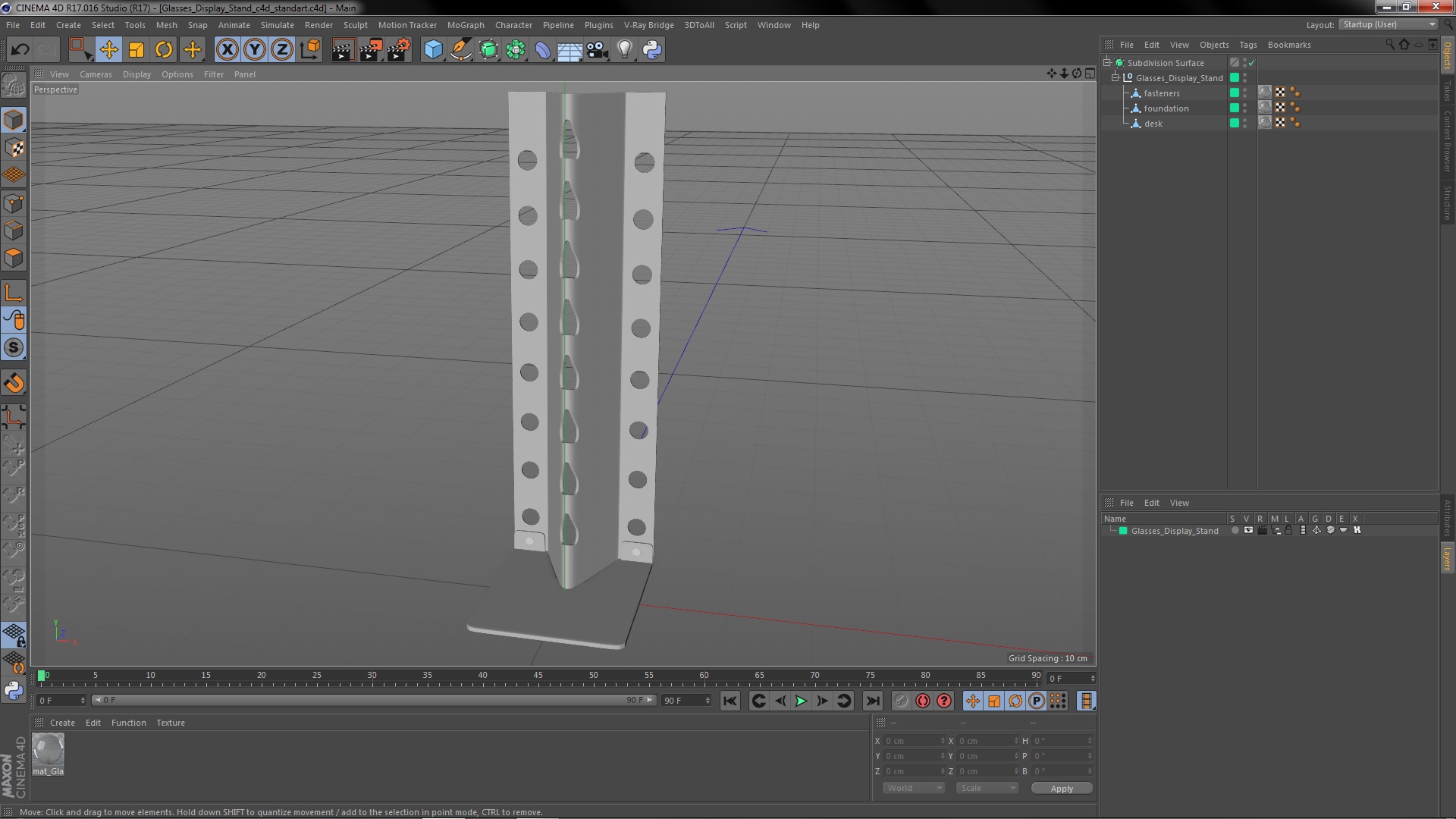Open the spline Pen tool
Image resolution: width=1456 pixels, height=819 pixels.
460,50
